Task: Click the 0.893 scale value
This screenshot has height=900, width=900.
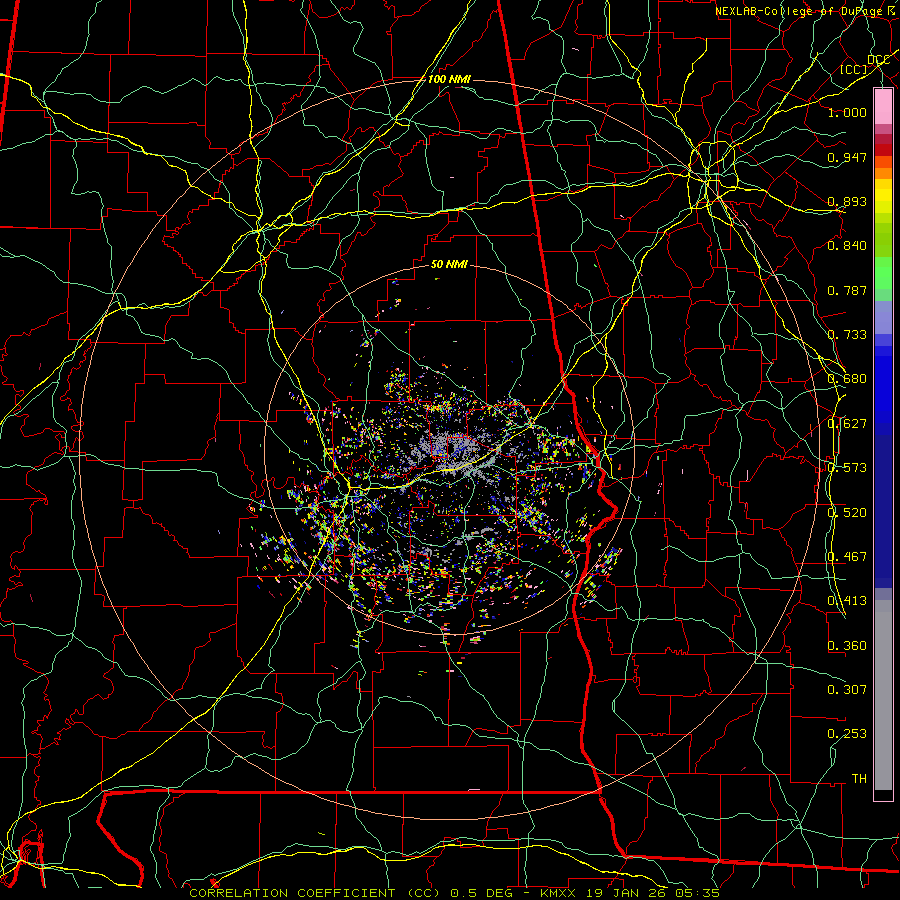Action: pos(847,201)
